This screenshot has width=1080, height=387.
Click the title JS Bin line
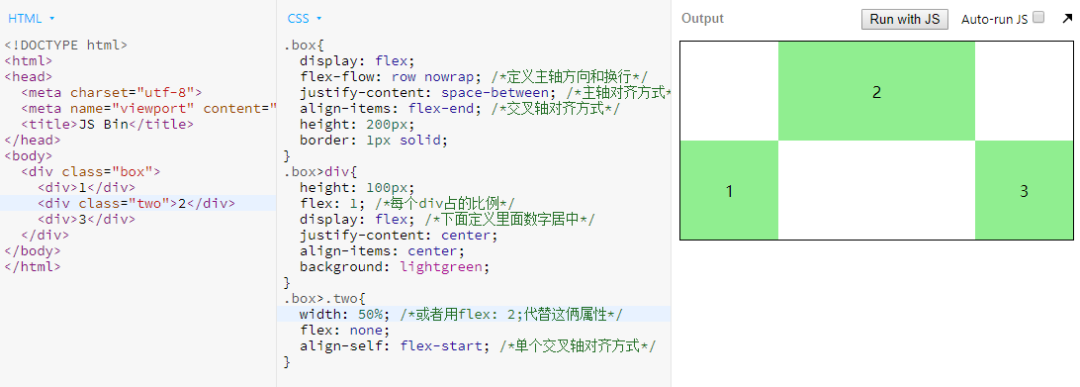[107, 124]
